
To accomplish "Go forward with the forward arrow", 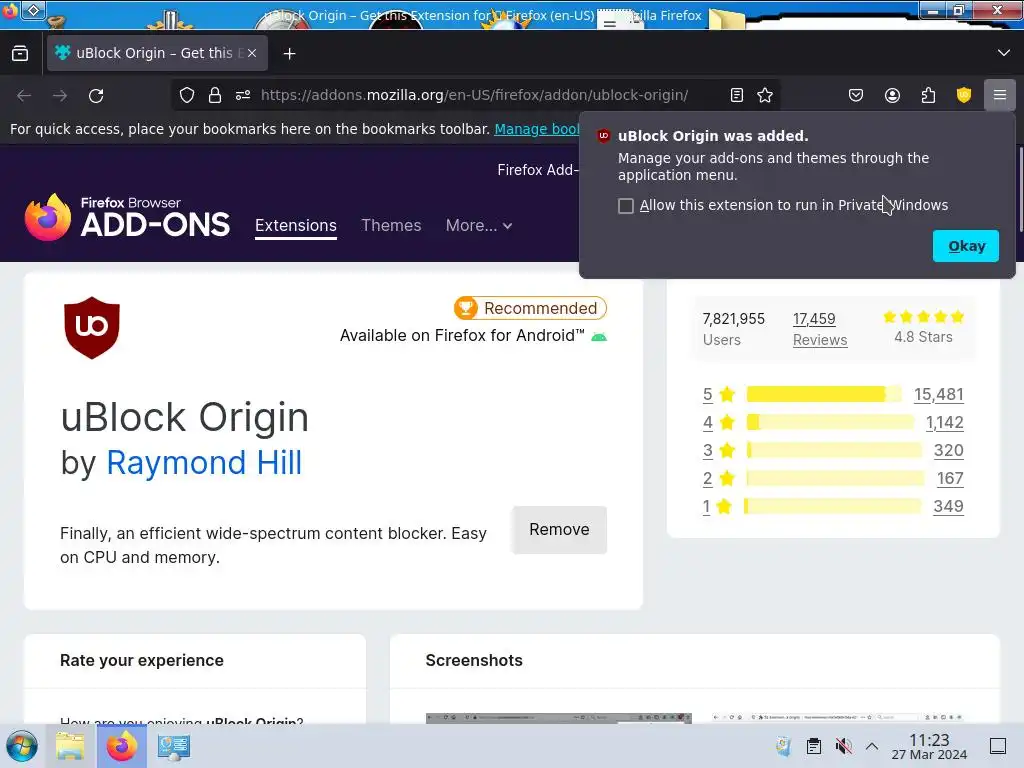I will pyautogui.click(x=60, y=95).
